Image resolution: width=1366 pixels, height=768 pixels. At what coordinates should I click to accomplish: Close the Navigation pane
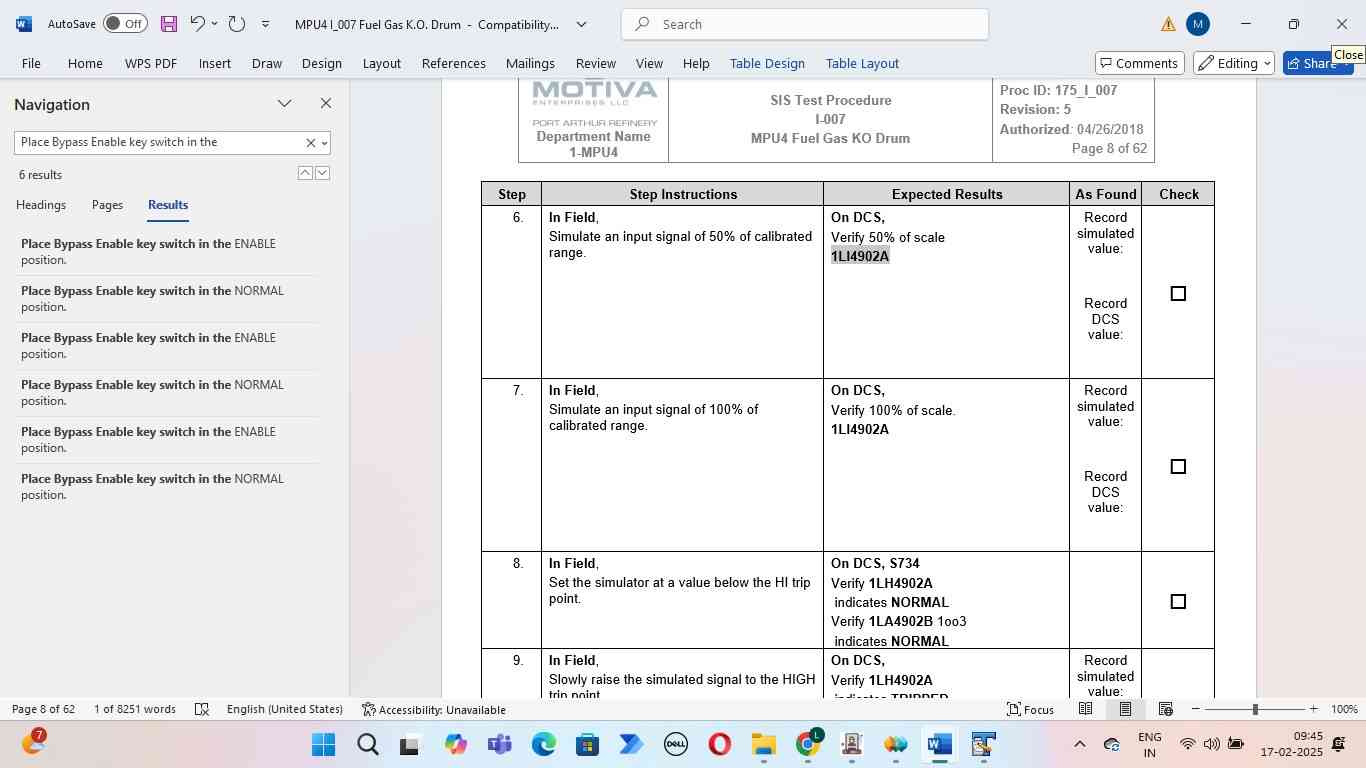pos(325,103)
